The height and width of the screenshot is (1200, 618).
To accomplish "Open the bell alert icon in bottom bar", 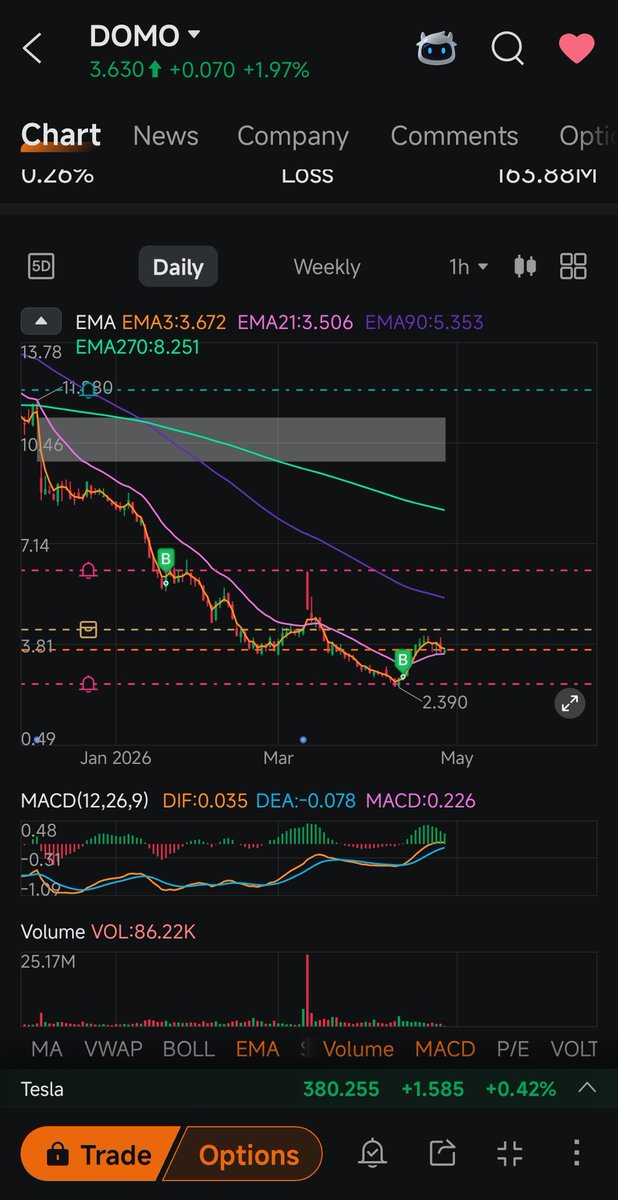I will pyautogui.click(x=372, y=1154).
